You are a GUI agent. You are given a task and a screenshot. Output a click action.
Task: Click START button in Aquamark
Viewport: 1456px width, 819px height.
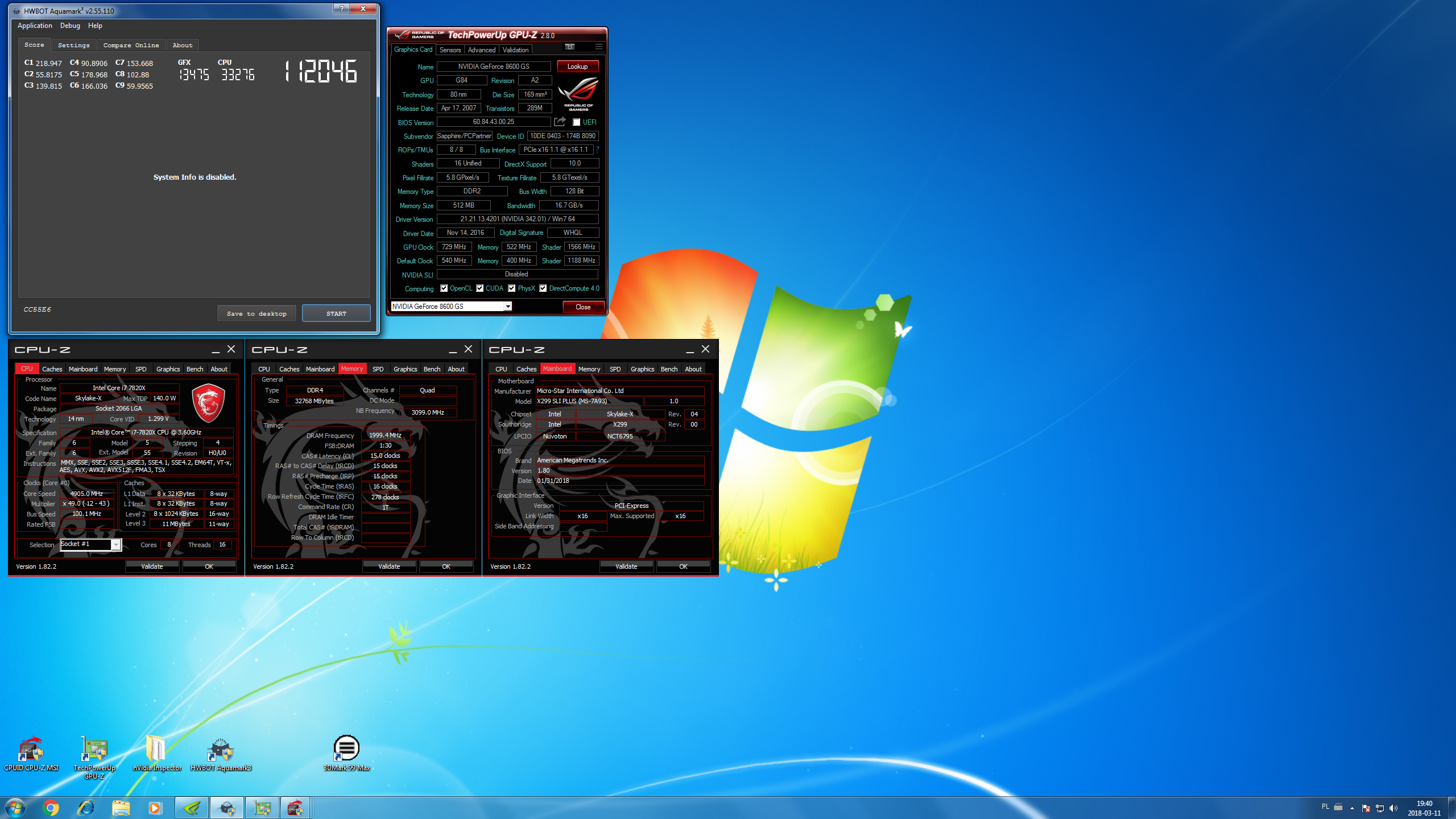336,313
